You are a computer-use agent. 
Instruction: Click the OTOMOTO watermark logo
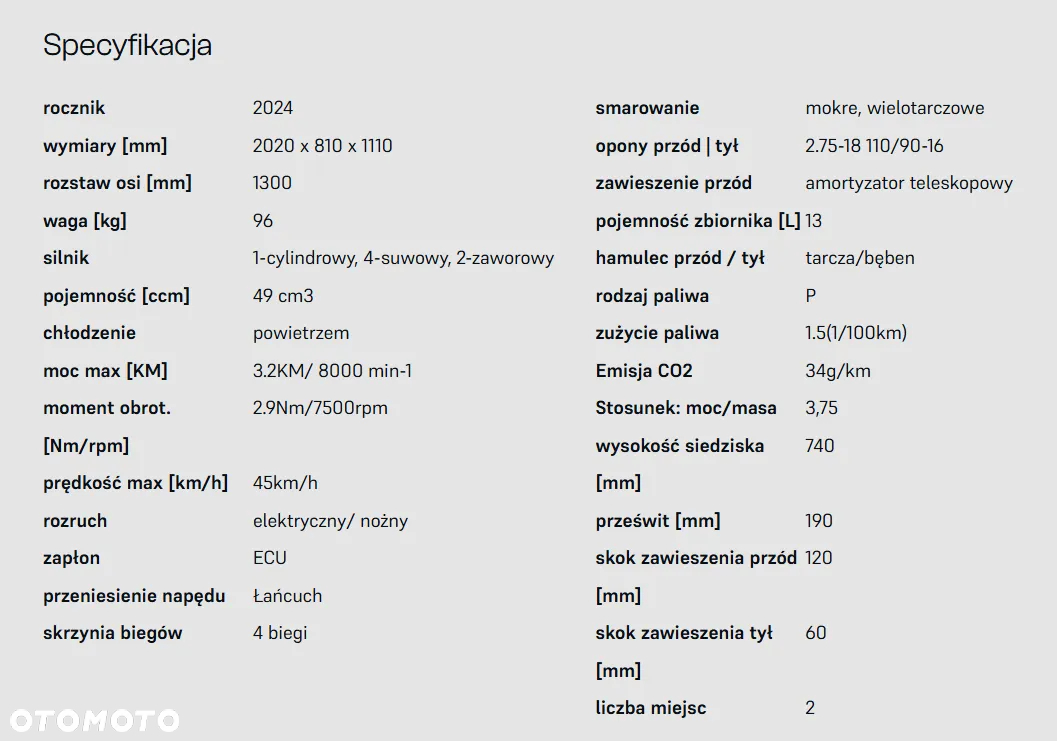94,720
